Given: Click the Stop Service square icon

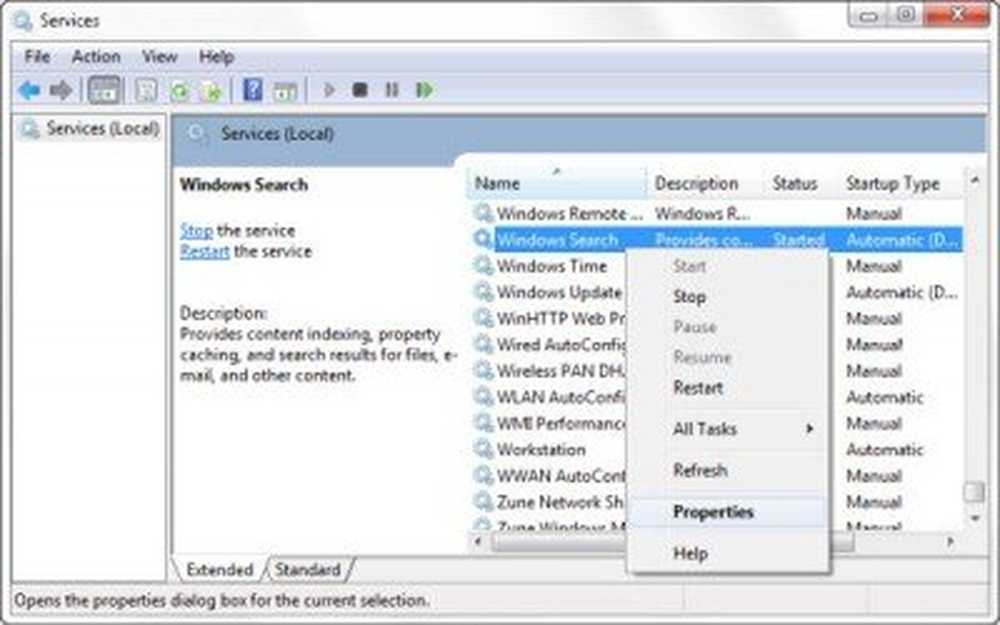Looking at the screenshot, I should point(360,90).
